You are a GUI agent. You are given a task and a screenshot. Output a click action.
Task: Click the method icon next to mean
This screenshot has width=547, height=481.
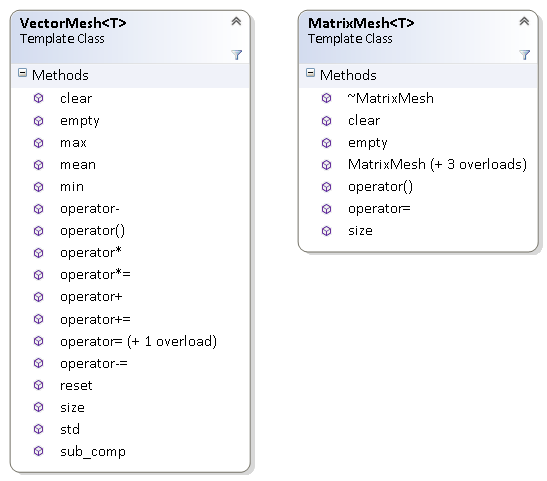(x=38, y=165)
